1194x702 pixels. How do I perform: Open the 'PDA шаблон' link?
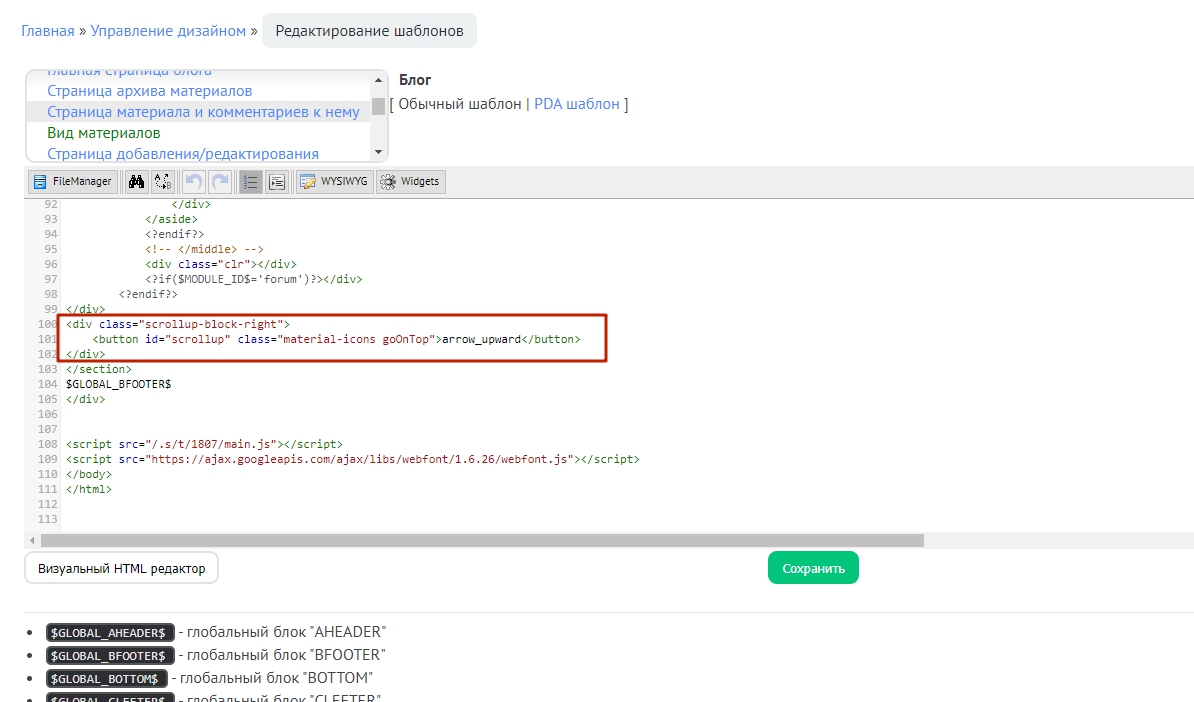click(x=577, y=104)
